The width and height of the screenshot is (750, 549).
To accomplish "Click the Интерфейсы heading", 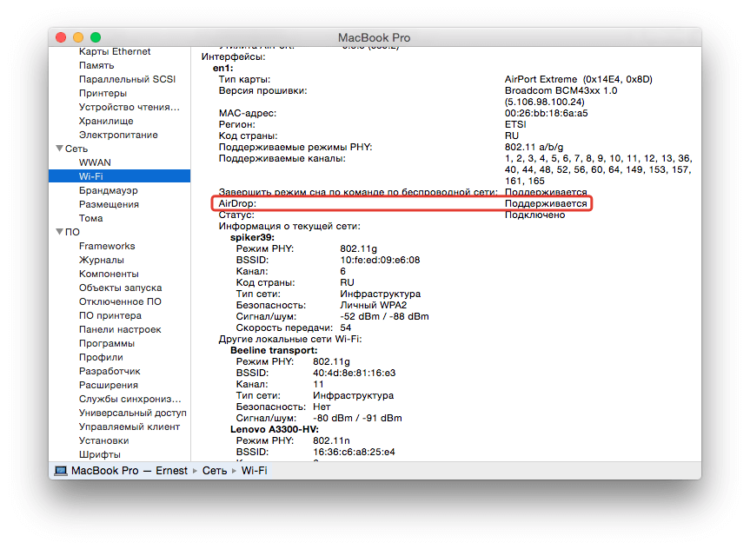I will tap(233, 57).
